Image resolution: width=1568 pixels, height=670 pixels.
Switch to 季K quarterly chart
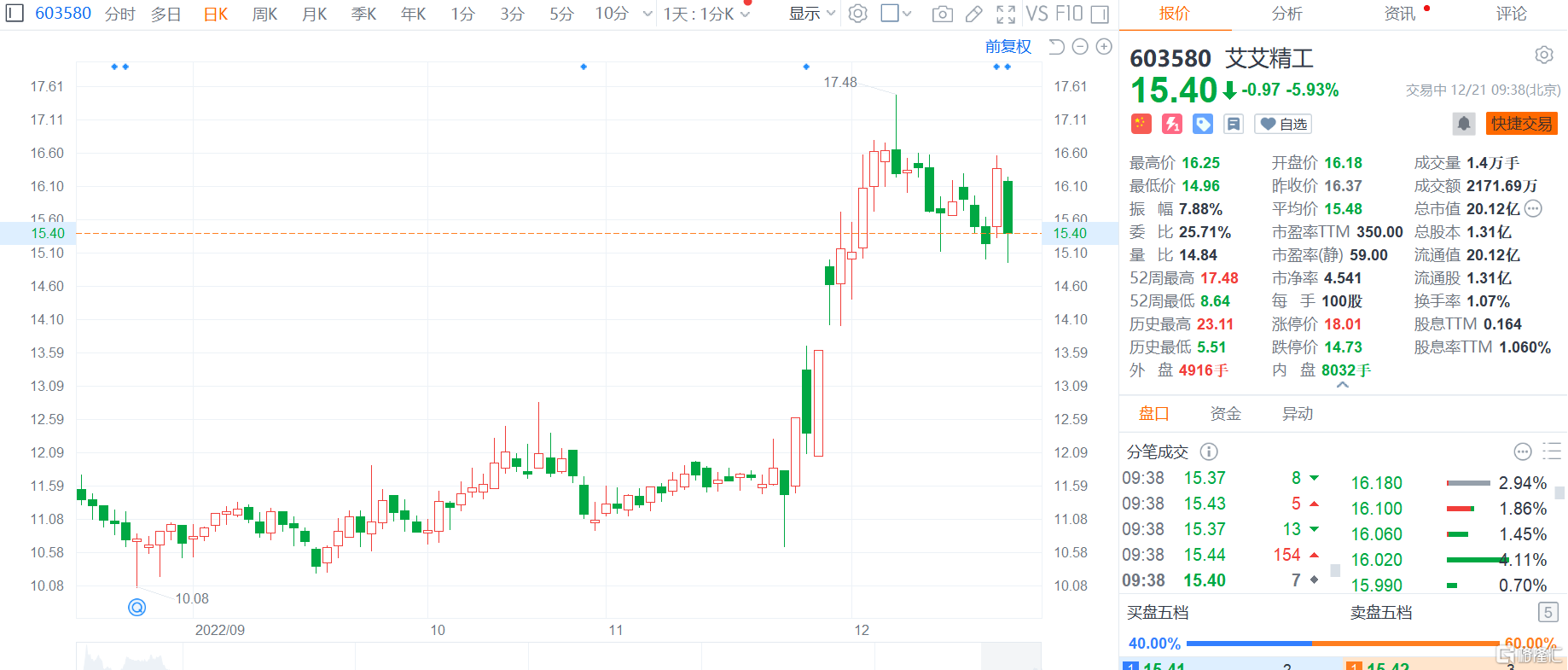click(364, 14)
